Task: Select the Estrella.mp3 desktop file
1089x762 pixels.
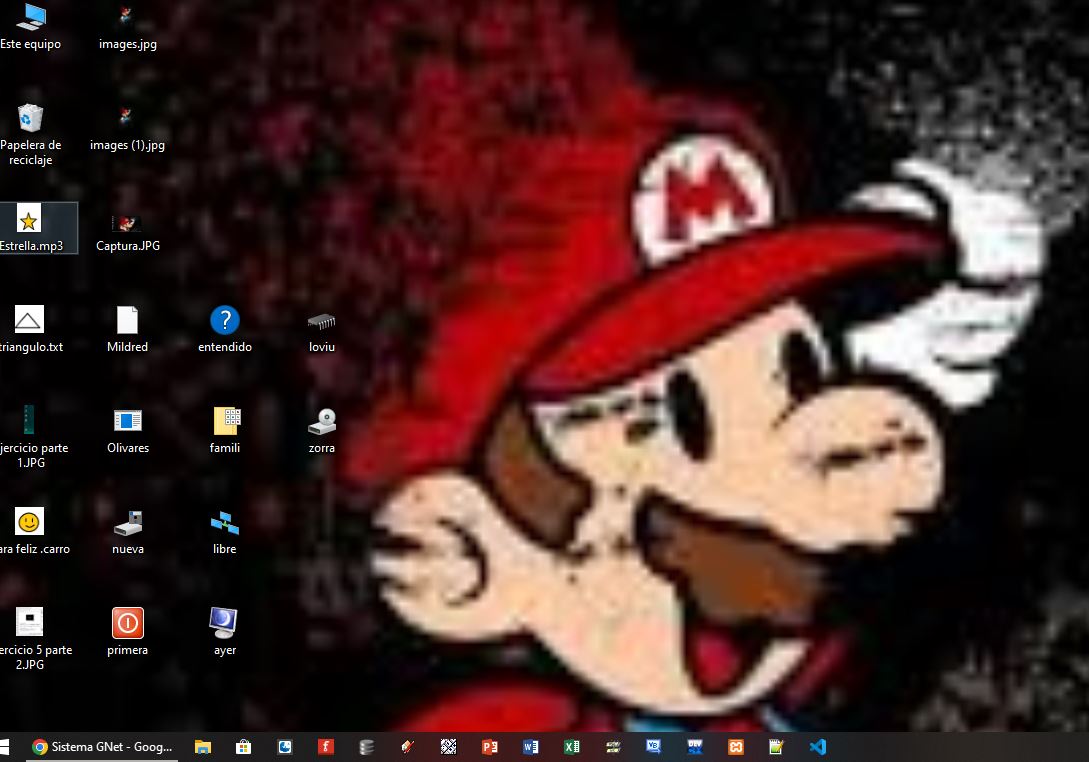Action: coord(30,221)
